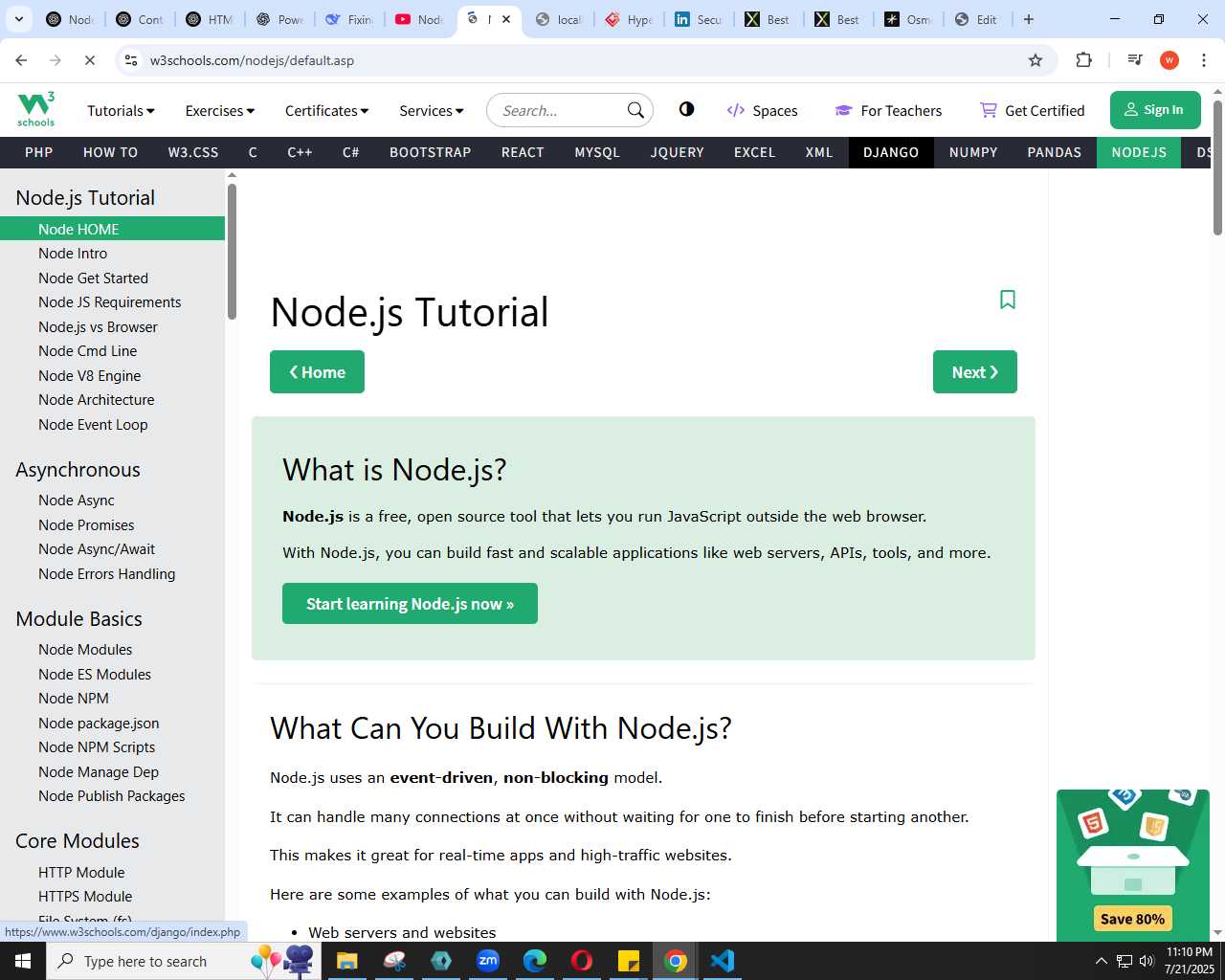The height and width of the screenshot is (980, 1225).
Task: Click the green Next button
Action: pyautogui.click(x=975, y=372)
